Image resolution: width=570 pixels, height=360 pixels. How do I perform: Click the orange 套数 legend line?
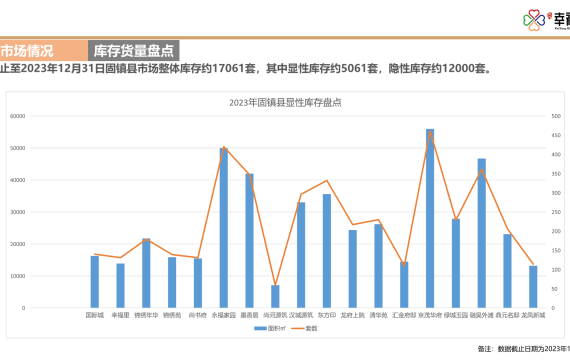[298, 328]
